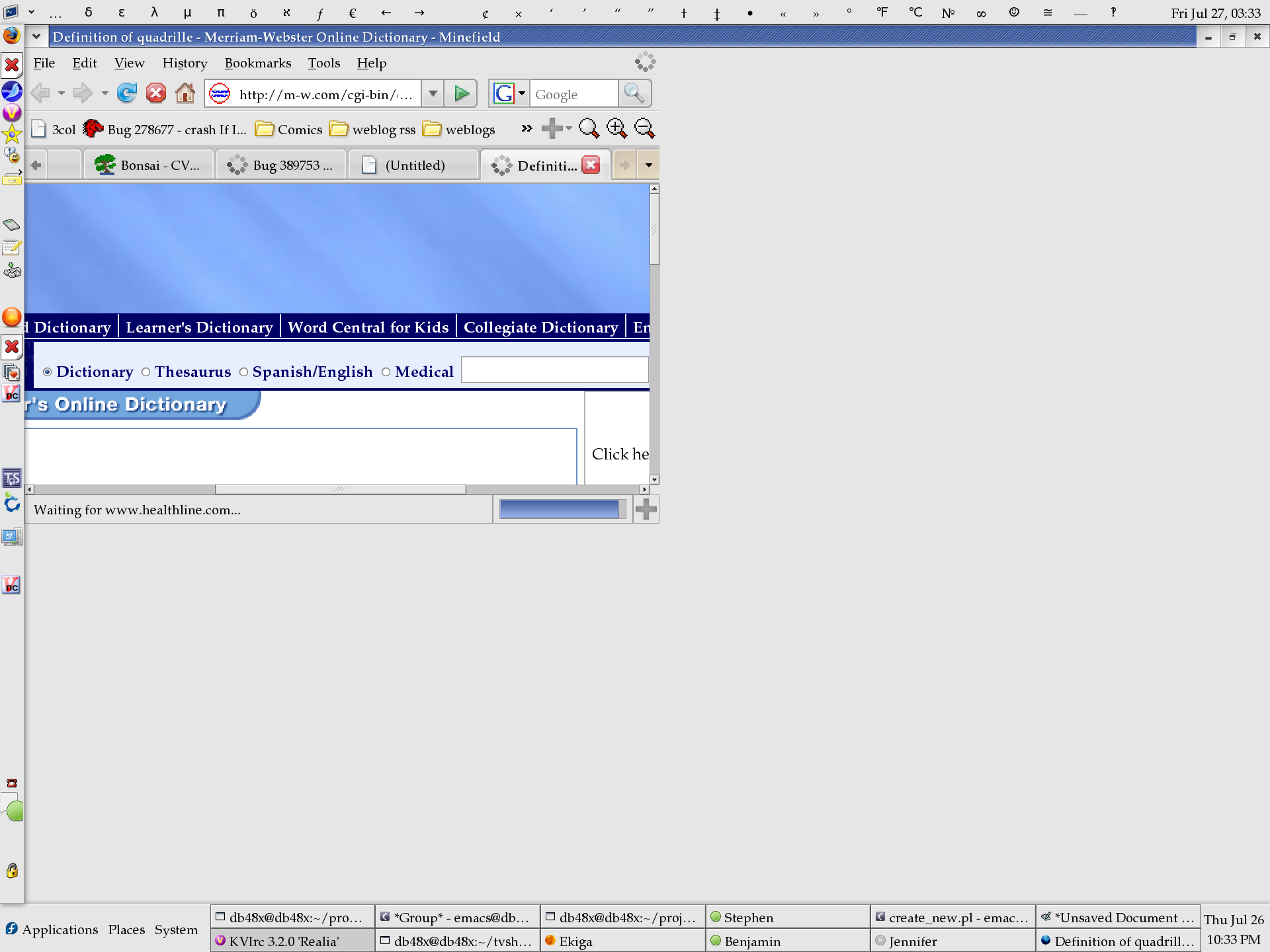Open the forward history dropdown arrow
1270x952 pixels.
[x=105, y=93]
